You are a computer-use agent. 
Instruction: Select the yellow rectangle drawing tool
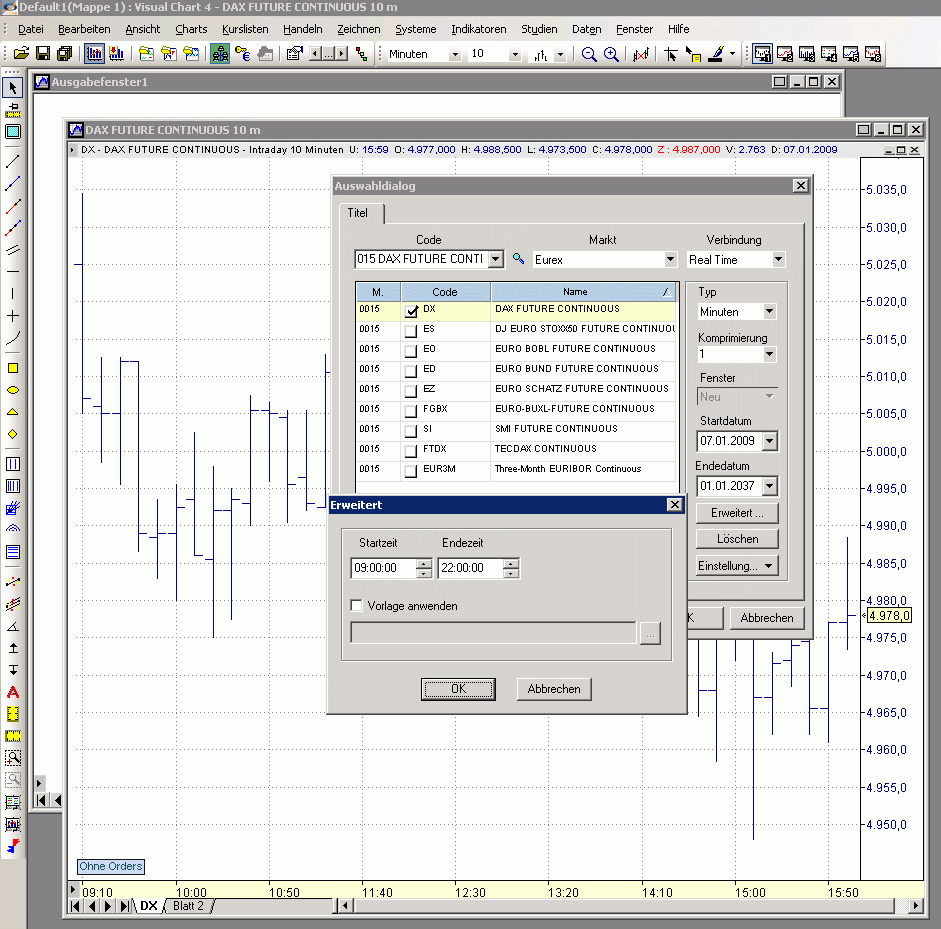click(13, 368)
